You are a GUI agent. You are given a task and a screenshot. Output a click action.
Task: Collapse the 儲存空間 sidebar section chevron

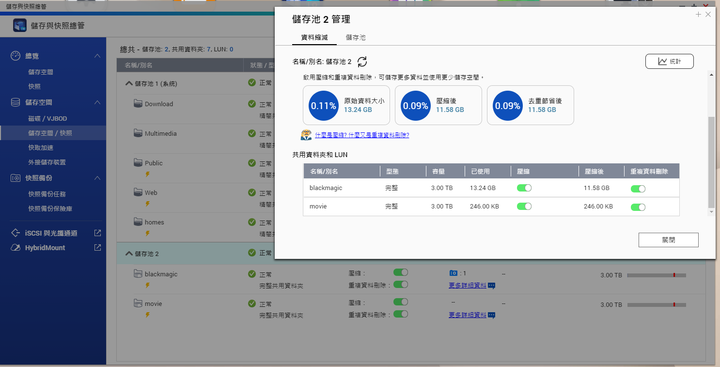pyautogui.click(x=97, y=102)
